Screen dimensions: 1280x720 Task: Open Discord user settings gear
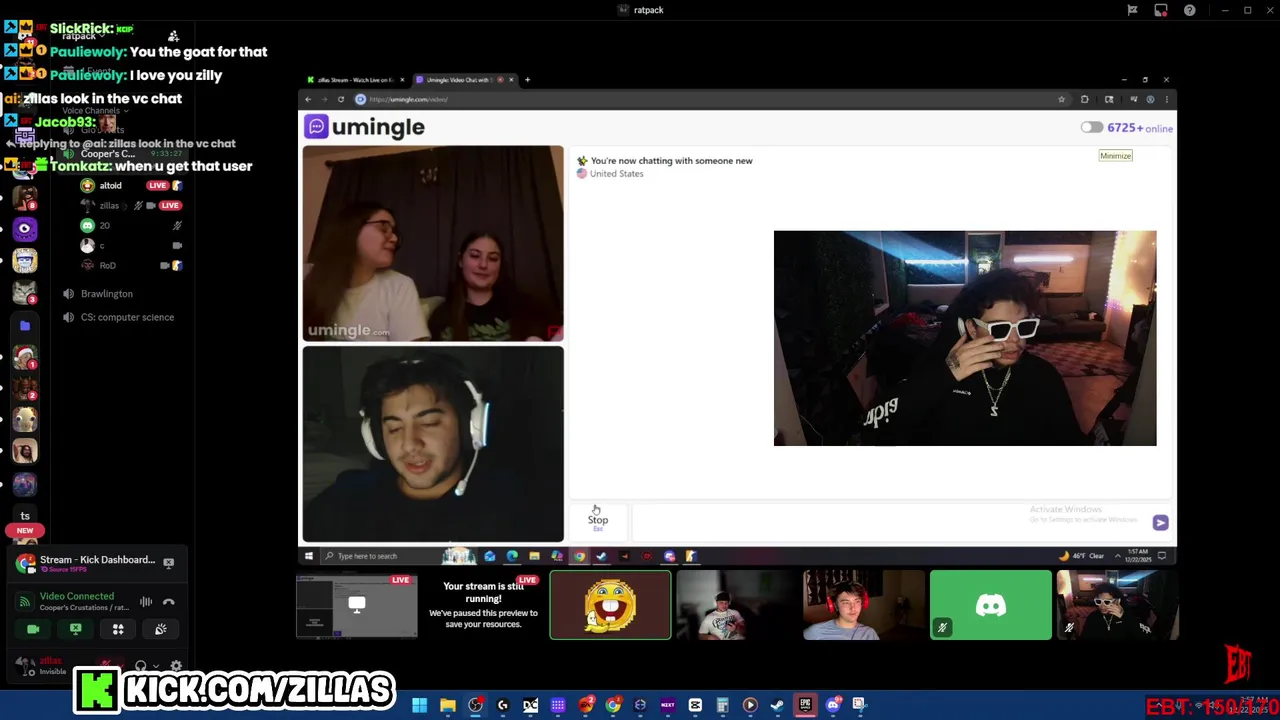coord(176,666)
